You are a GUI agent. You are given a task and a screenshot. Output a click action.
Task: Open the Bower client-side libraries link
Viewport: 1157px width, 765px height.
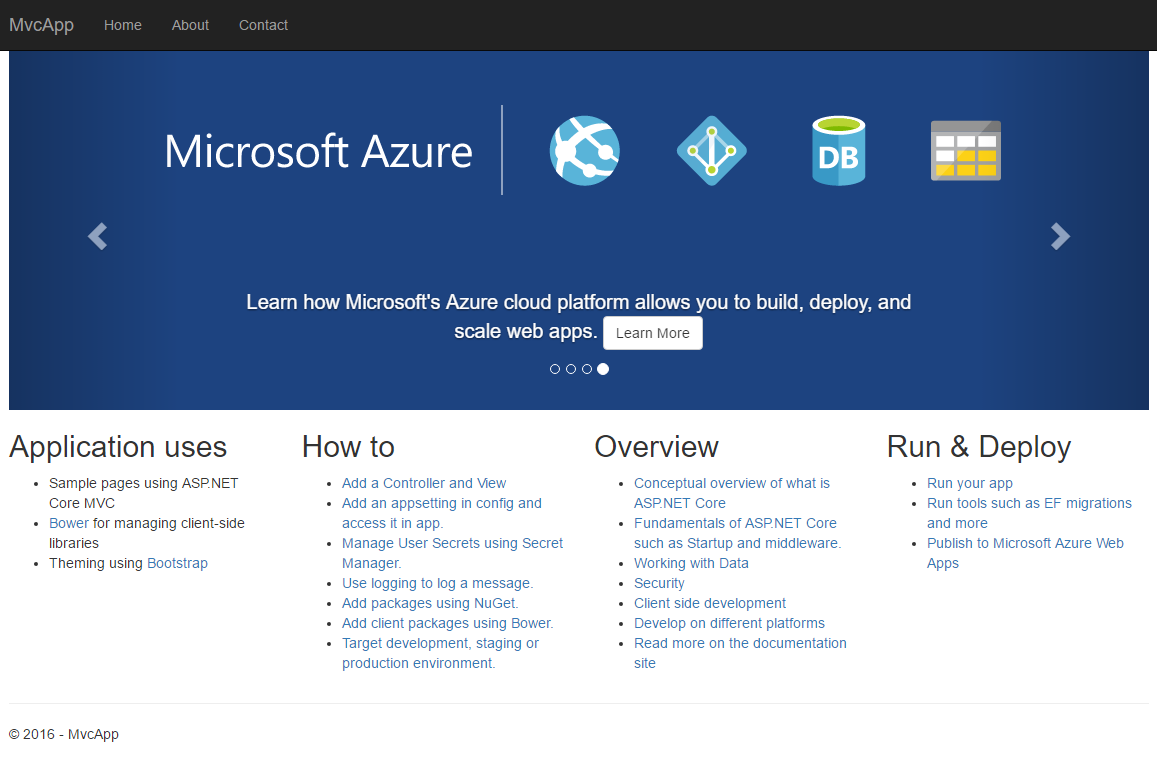[x=69, y=523]
